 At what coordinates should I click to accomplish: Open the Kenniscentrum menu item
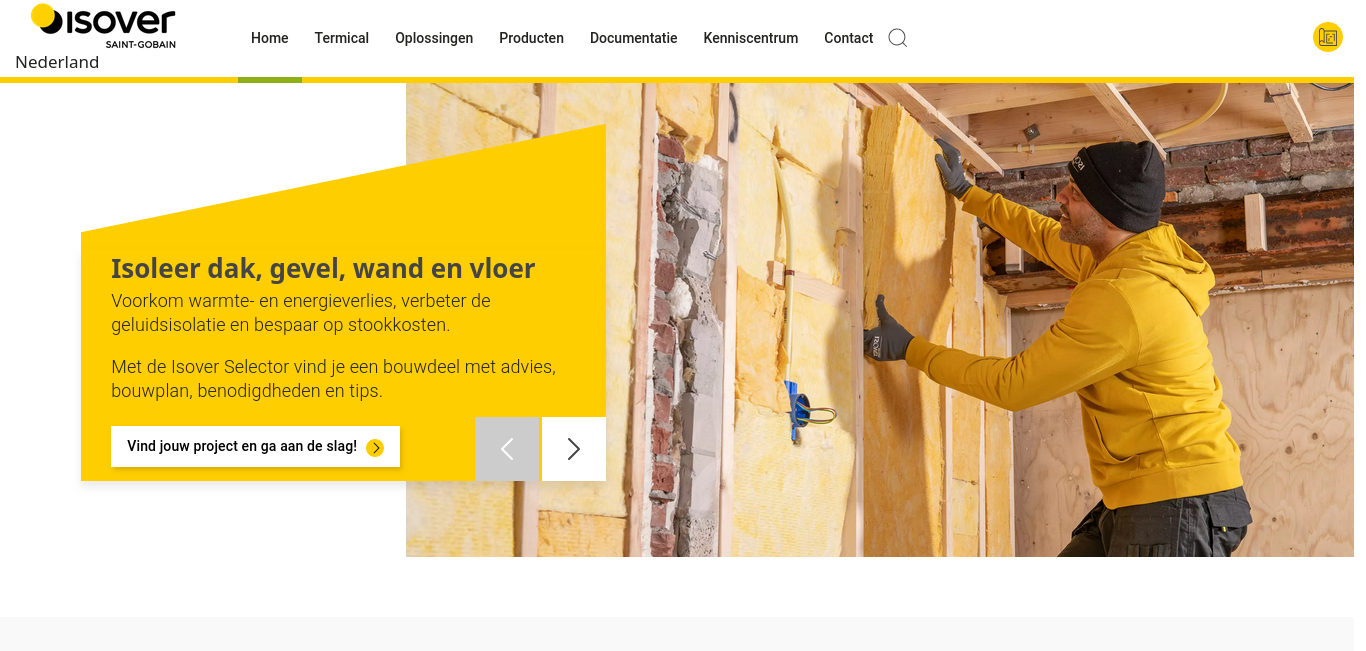(x=751, y=38)
